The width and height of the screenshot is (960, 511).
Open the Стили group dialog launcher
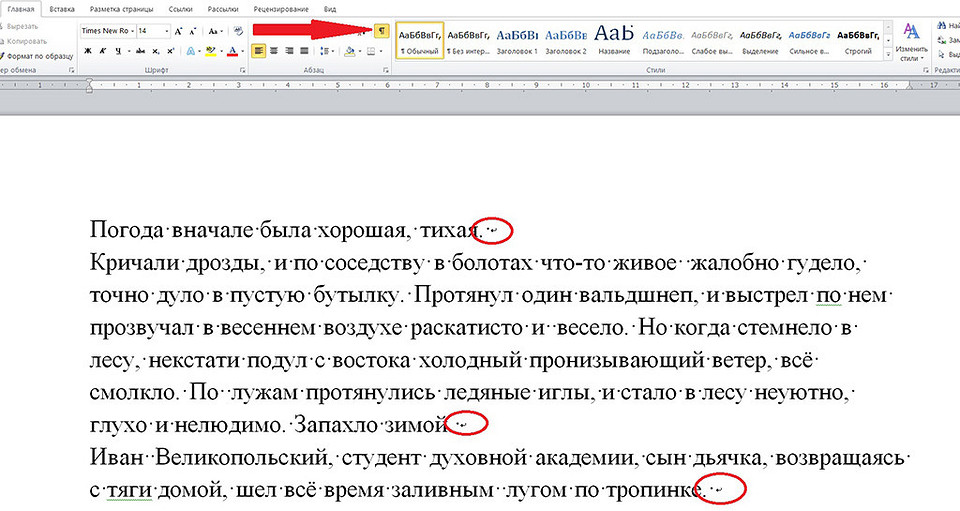click(925, 70)
